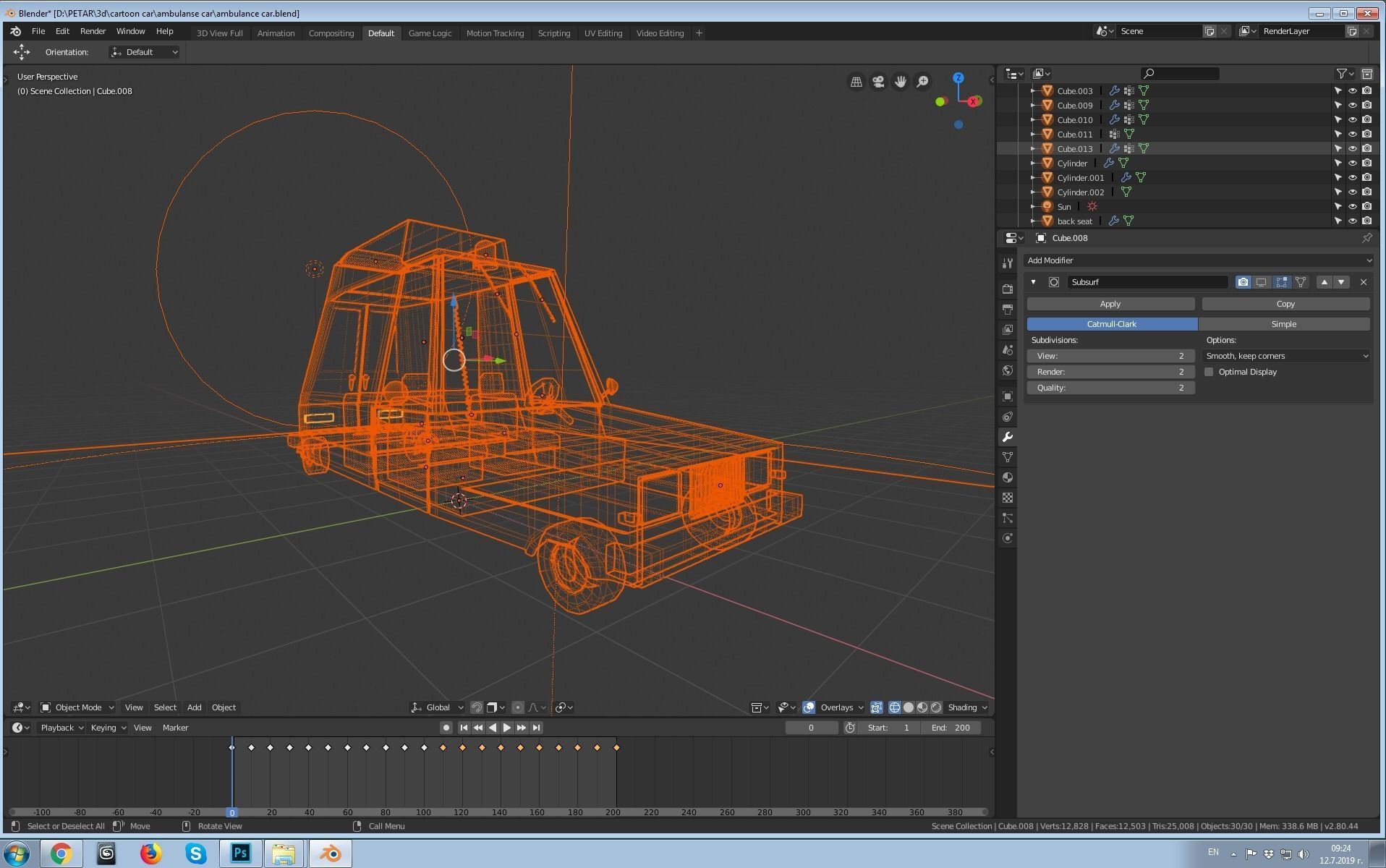
Task: Open the Object Constraints properties tab
Action: [x=1007, y=417]
